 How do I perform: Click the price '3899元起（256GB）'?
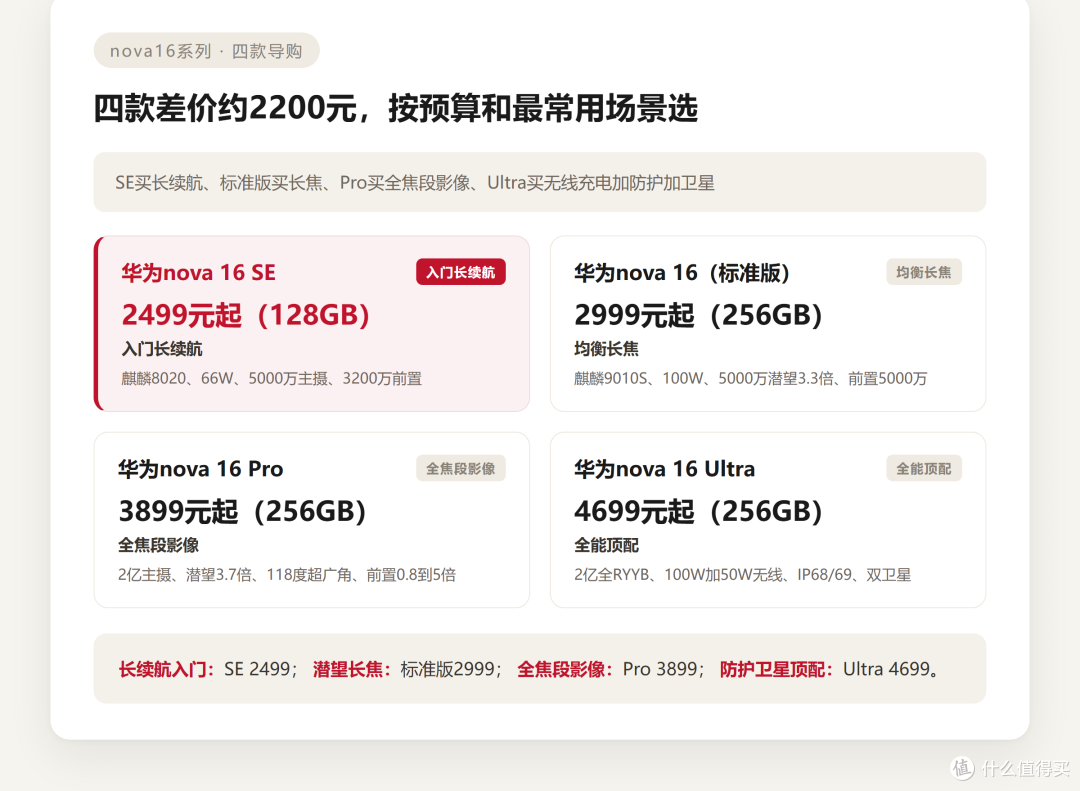pos(242,511)
